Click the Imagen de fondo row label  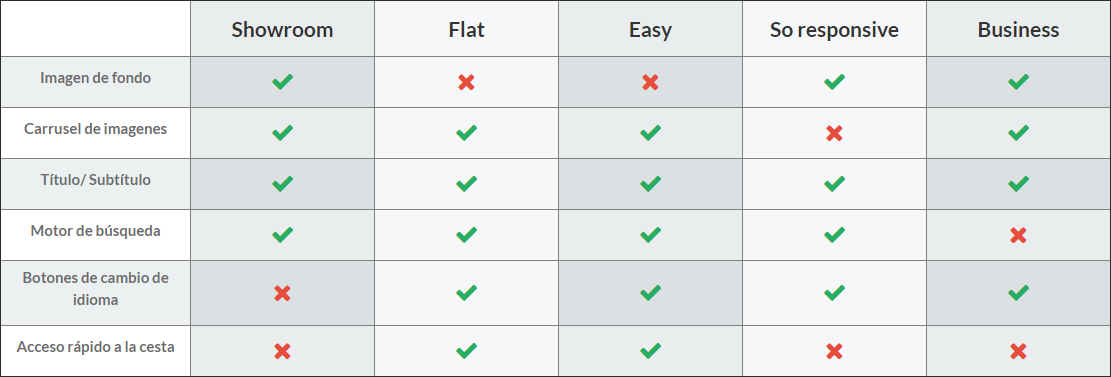click(96, 78)
